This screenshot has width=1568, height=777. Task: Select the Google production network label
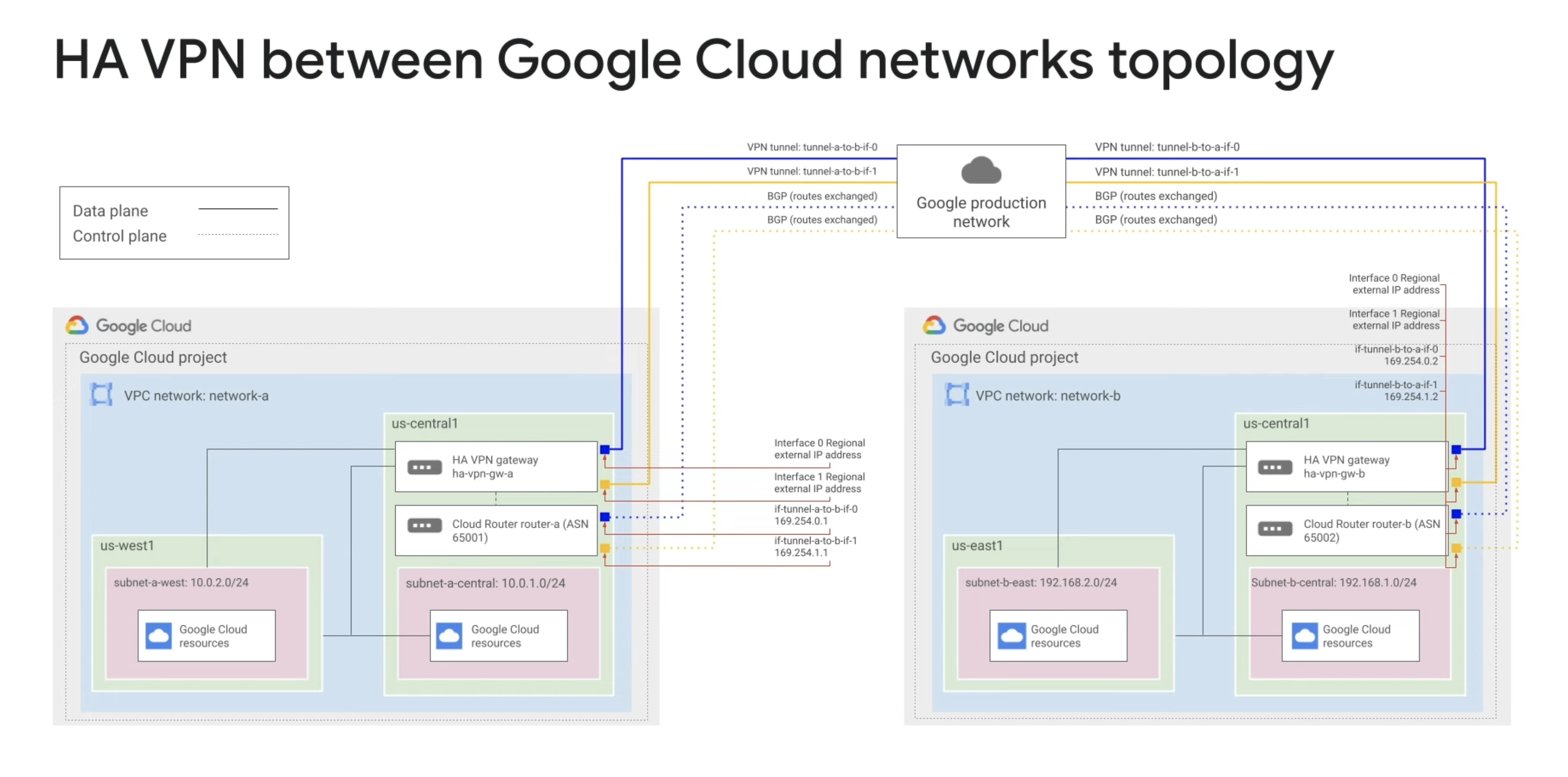pyautogui.click(x=981, y=212)
